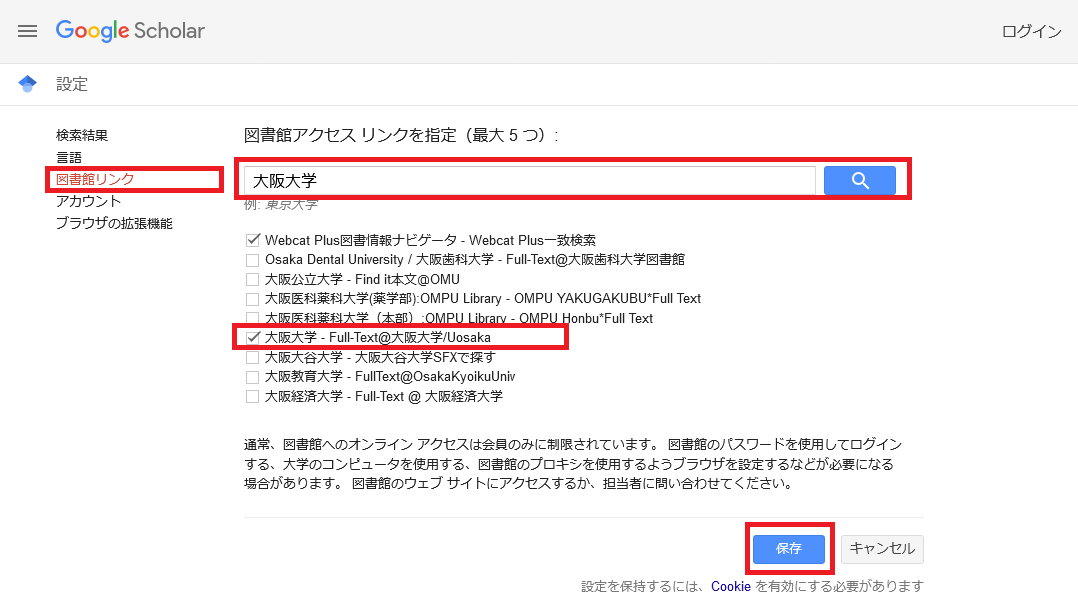This screenshot has height=610, width=1078.
Task: Open the 言語 settings section
Action: click(69, 157)
